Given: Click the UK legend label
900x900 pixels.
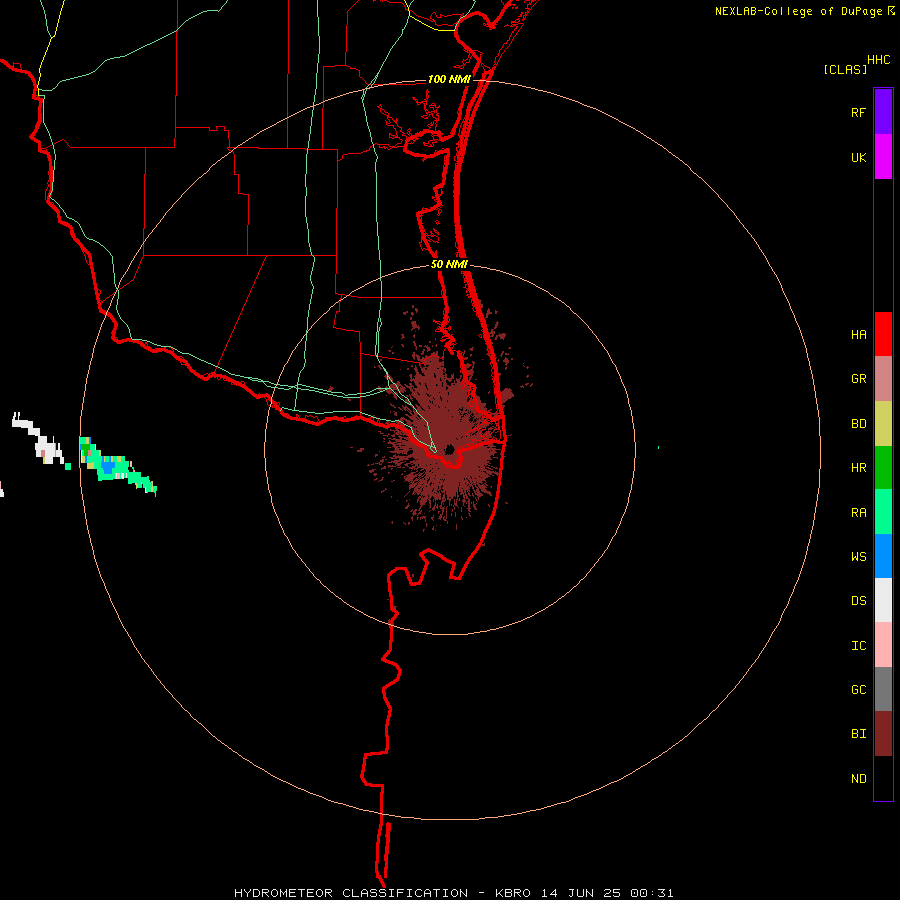Looking at the screenshot, I should click(x=858, y=157).
